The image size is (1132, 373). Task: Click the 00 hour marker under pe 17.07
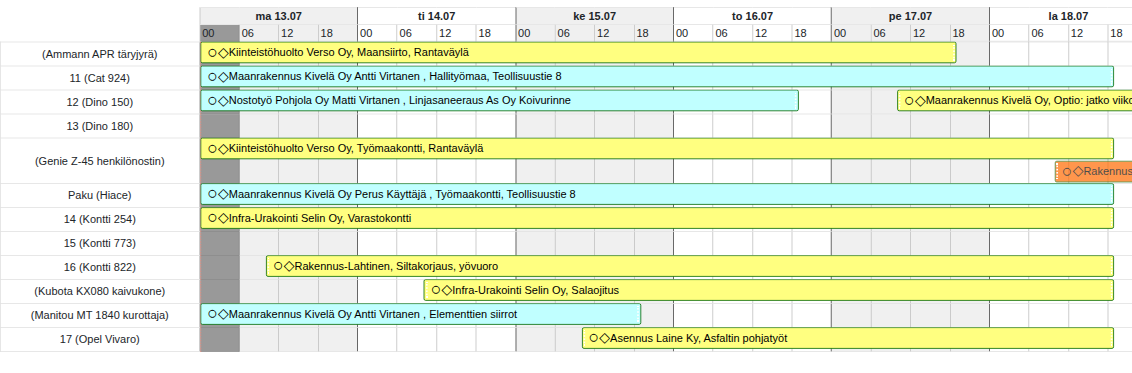851,33
